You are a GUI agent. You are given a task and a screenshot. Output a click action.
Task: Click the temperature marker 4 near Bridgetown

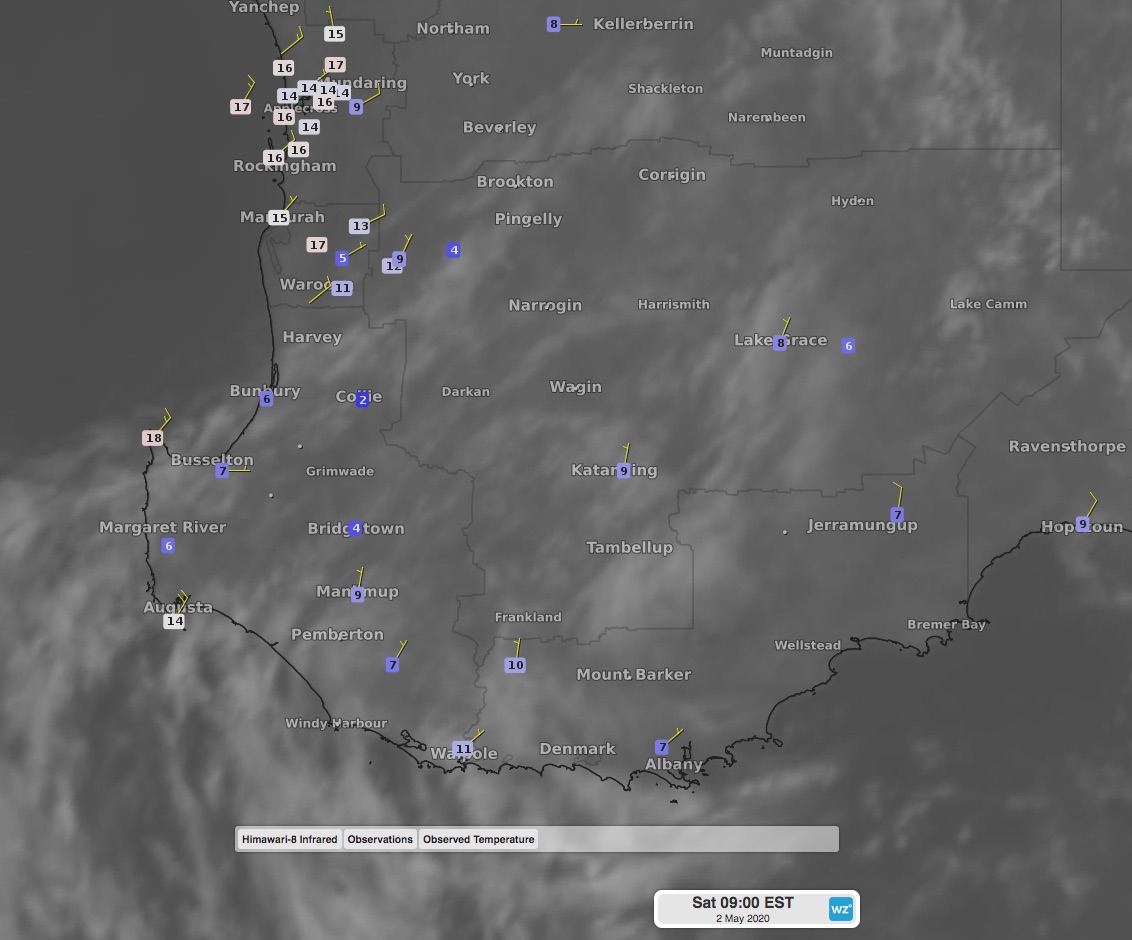coord(354,528)
